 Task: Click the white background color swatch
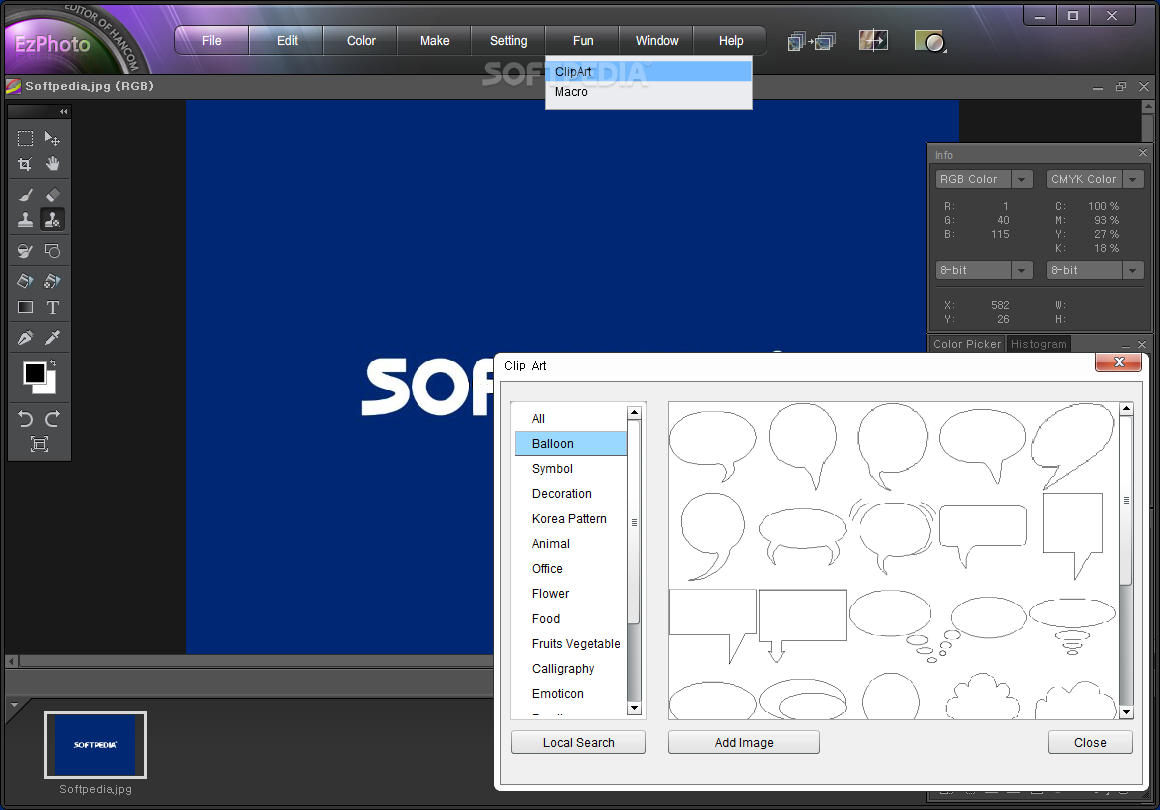tap(49, 387)
